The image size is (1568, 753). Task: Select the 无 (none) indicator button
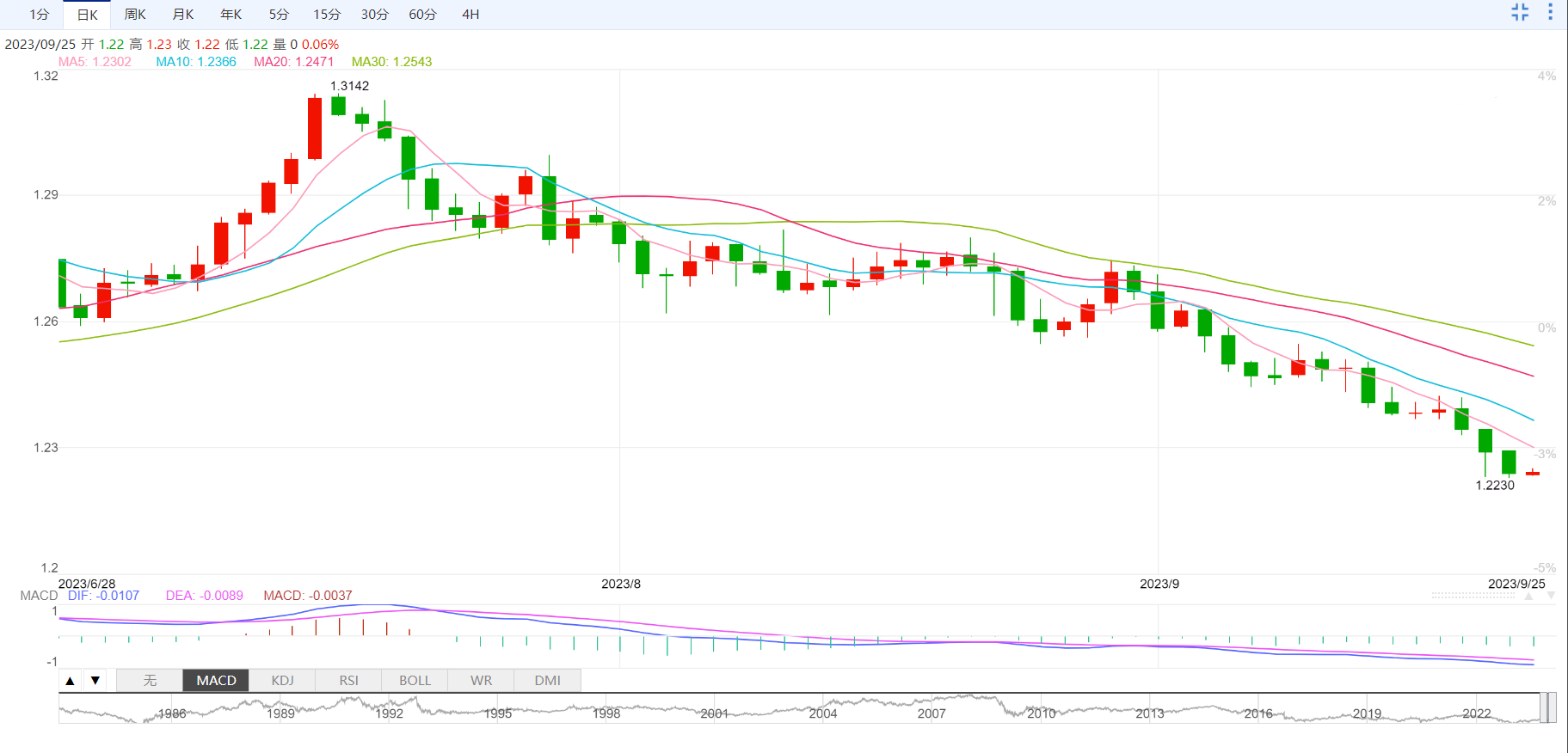150,681
